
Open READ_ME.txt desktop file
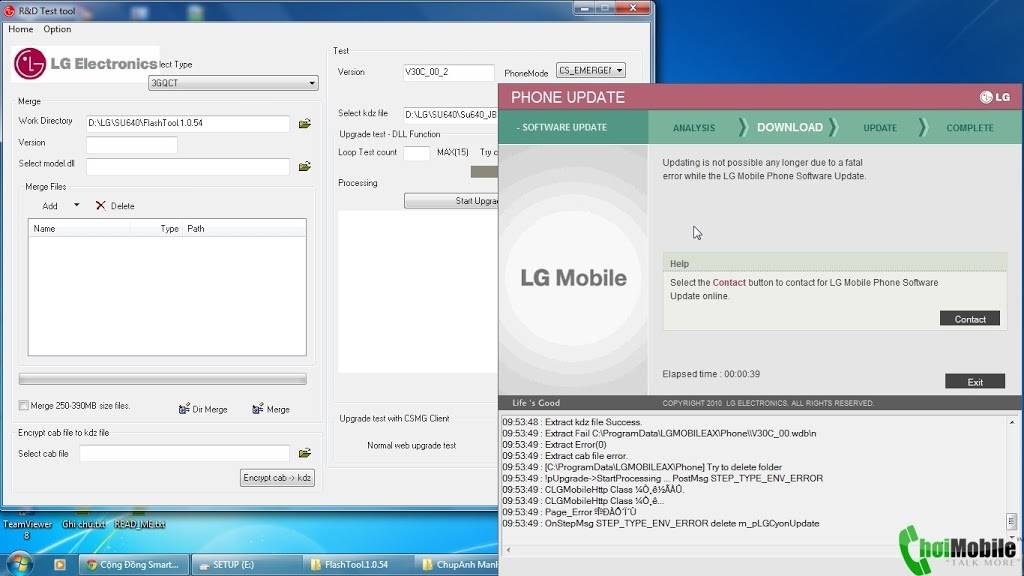(x=140, y=524)
